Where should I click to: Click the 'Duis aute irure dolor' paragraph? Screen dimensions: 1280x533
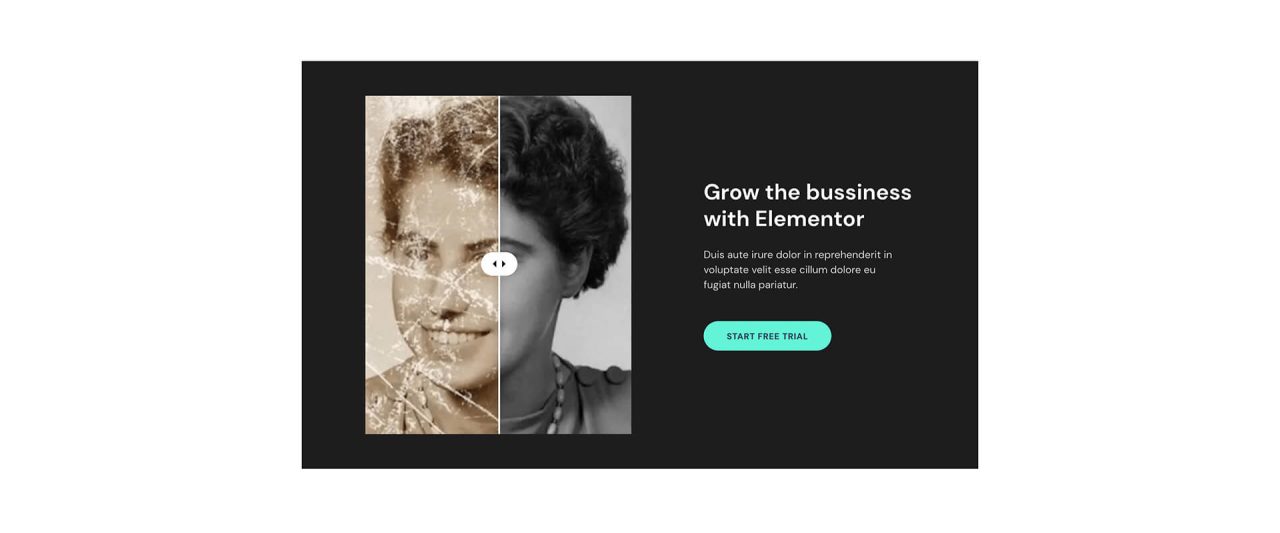798,270
